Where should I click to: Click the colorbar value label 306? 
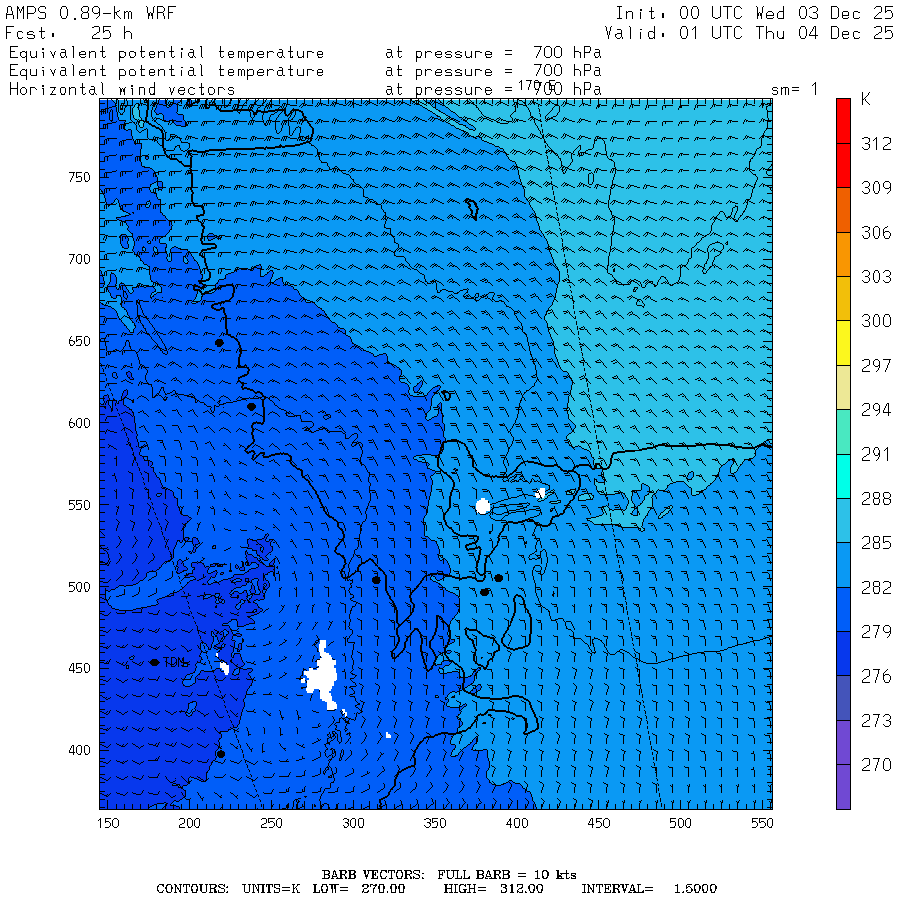(x=876, y=232)
